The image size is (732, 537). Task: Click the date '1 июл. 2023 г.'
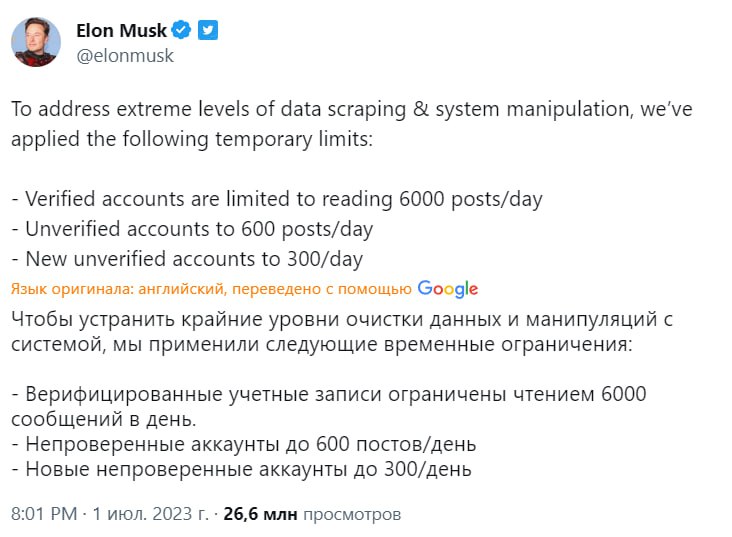point(149,514)
